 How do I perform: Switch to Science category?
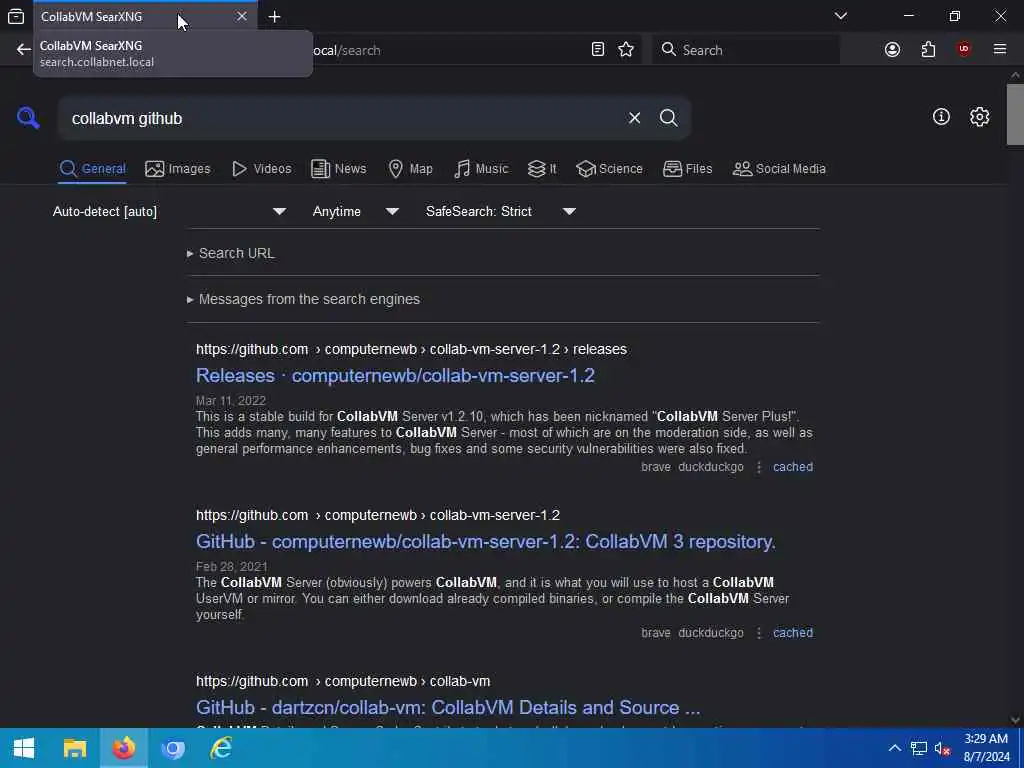[609, 168]
